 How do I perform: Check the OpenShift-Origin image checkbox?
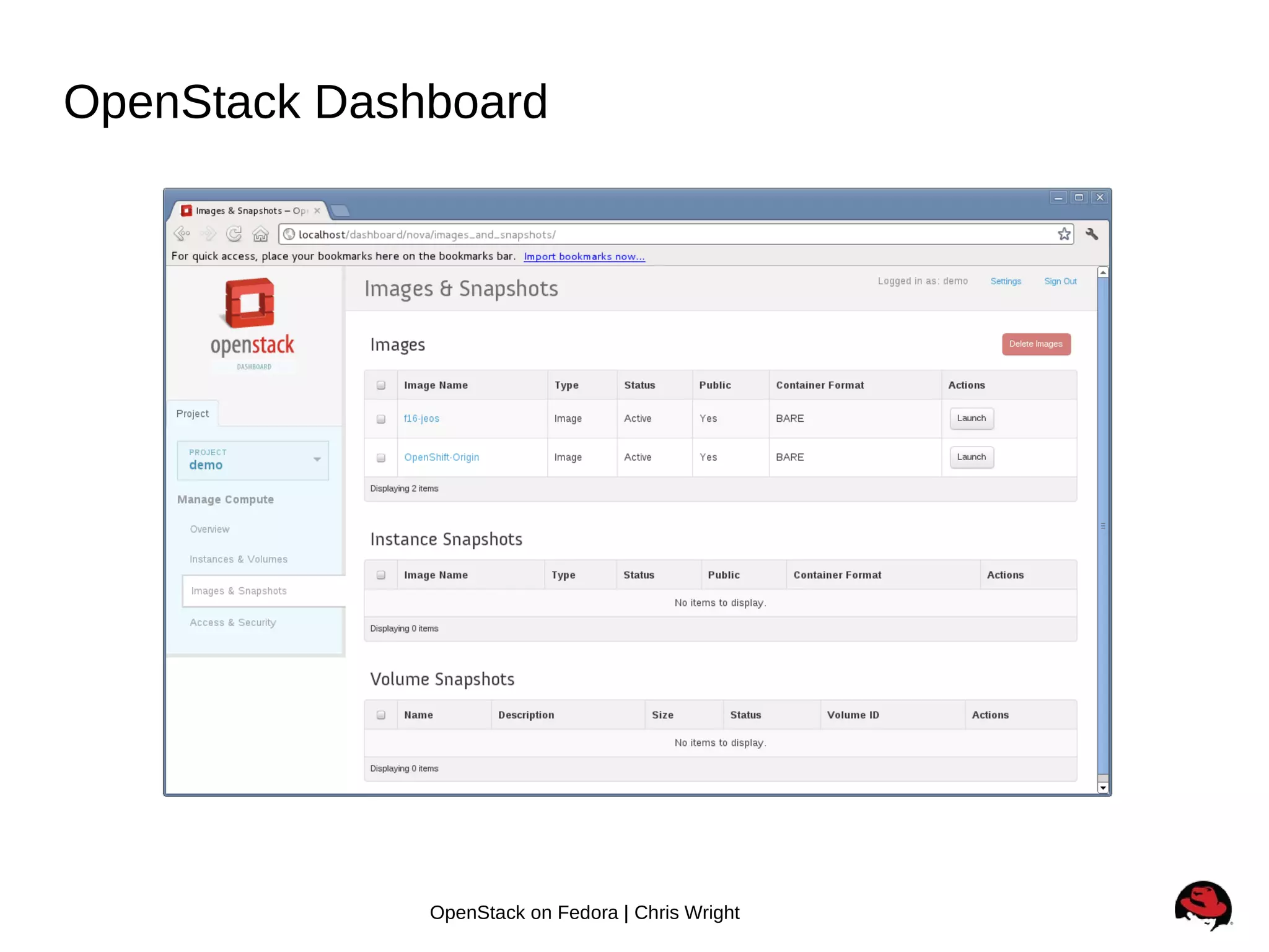tap(381, 458)
